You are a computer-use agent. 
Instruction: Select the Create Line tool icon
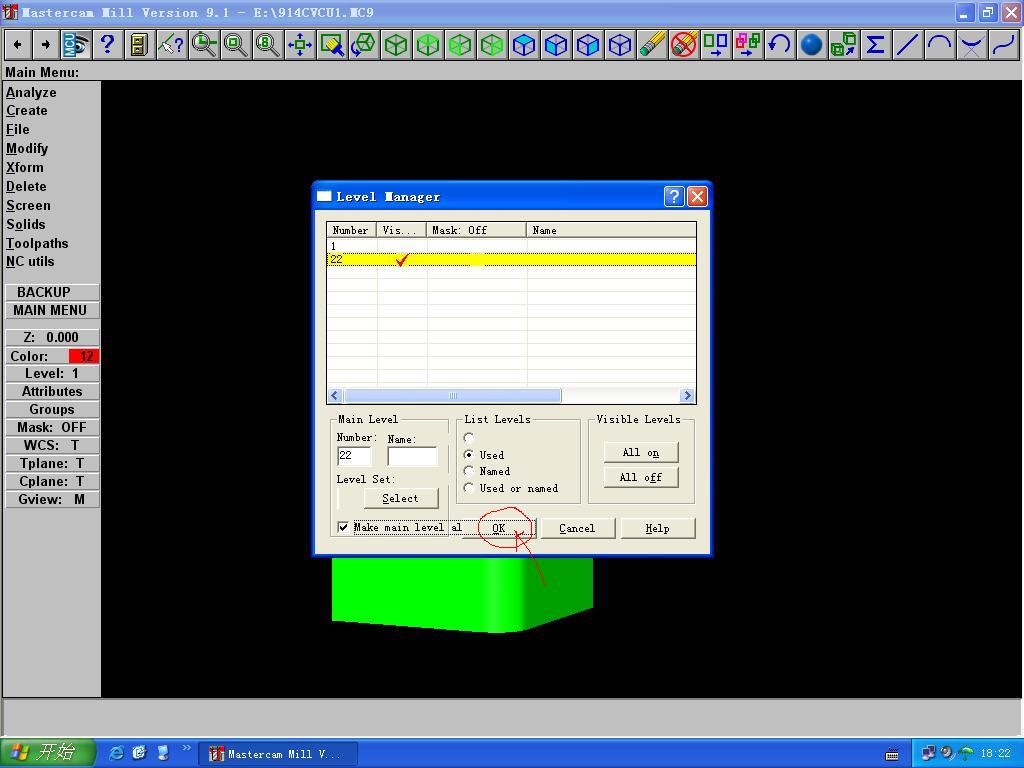[x=907, y=45]
